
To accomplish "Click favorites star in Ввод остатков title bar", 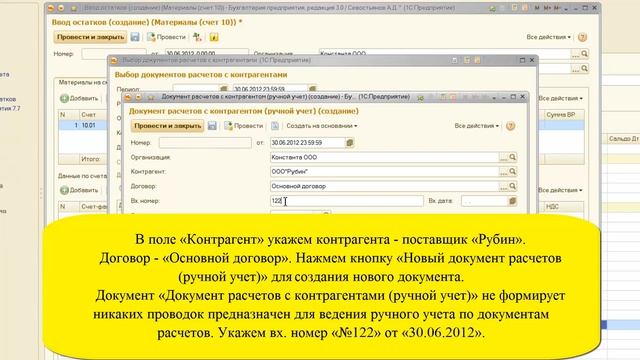I will 73,8.
